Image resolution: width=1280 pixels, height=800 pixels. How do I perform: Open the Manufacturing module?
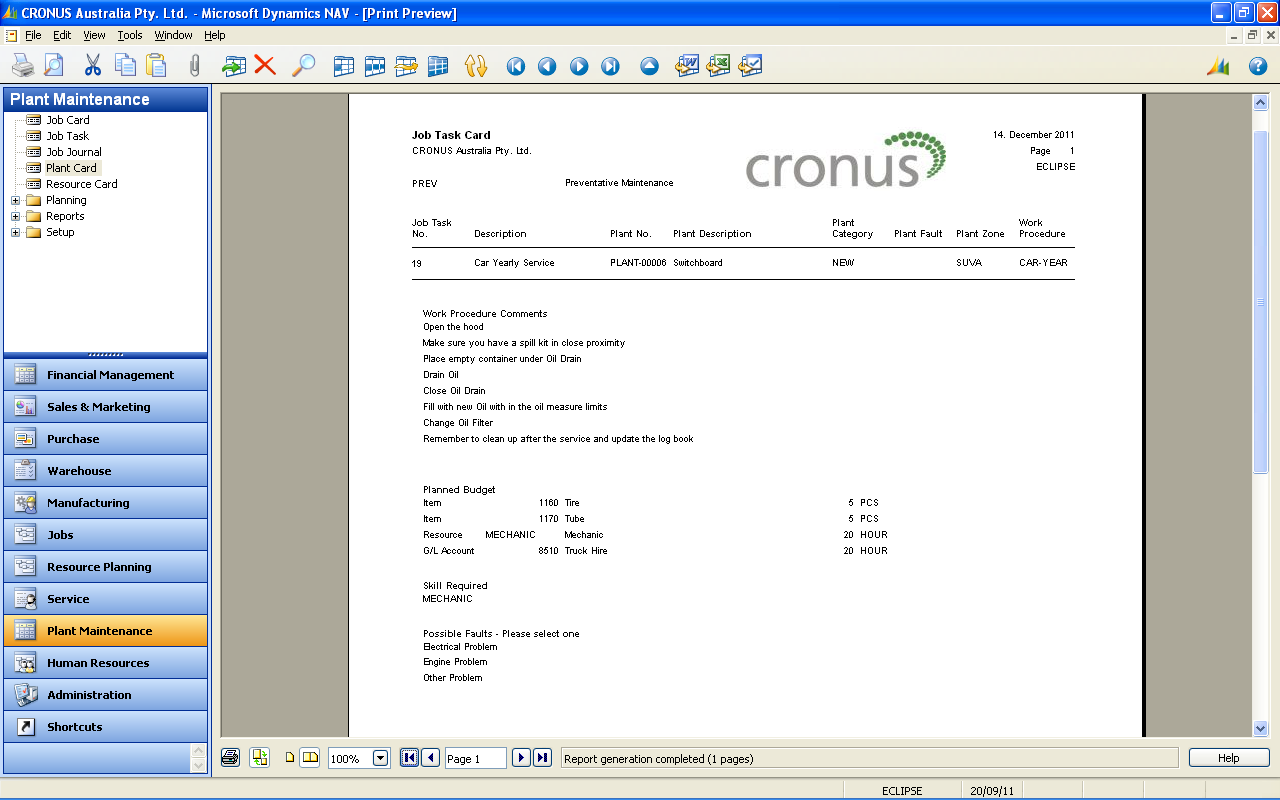106,503
